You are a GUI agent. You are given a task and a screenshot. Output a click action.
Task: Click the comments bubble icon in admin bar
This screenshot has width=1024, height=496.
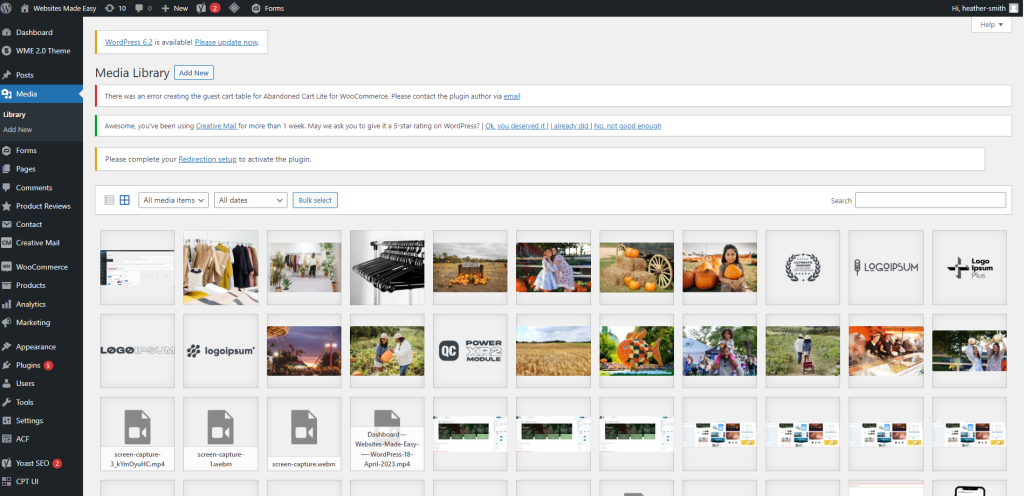pos(143,7)
